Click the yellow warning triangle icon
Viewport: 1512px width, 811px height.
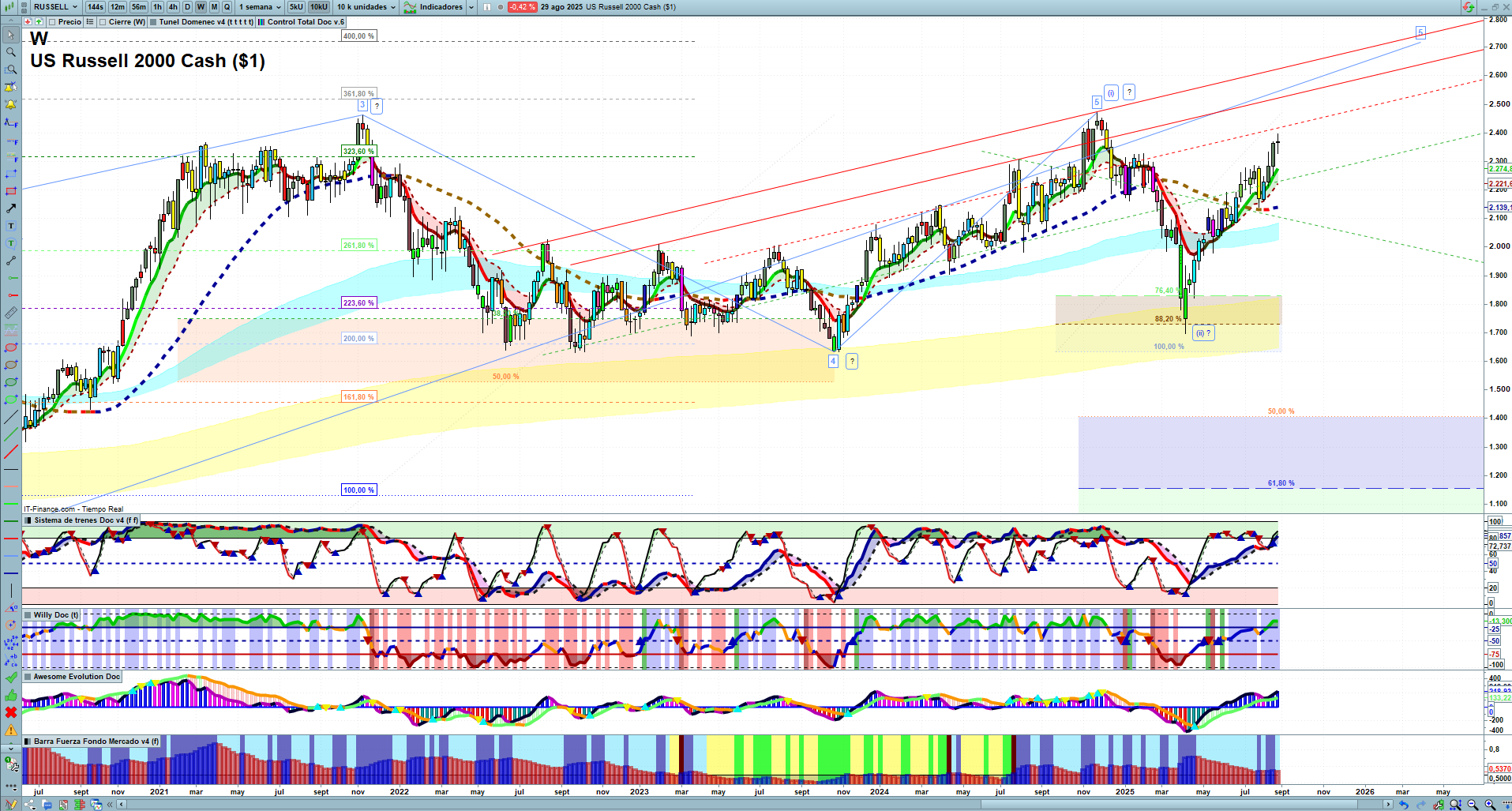click(x=11, y=730)
